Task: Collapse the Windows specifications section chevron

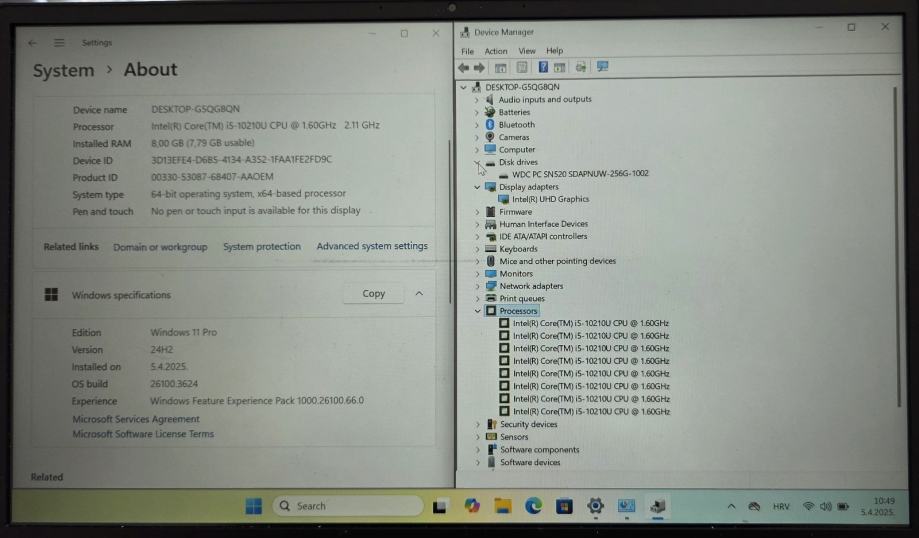Action: click(419, 294)
